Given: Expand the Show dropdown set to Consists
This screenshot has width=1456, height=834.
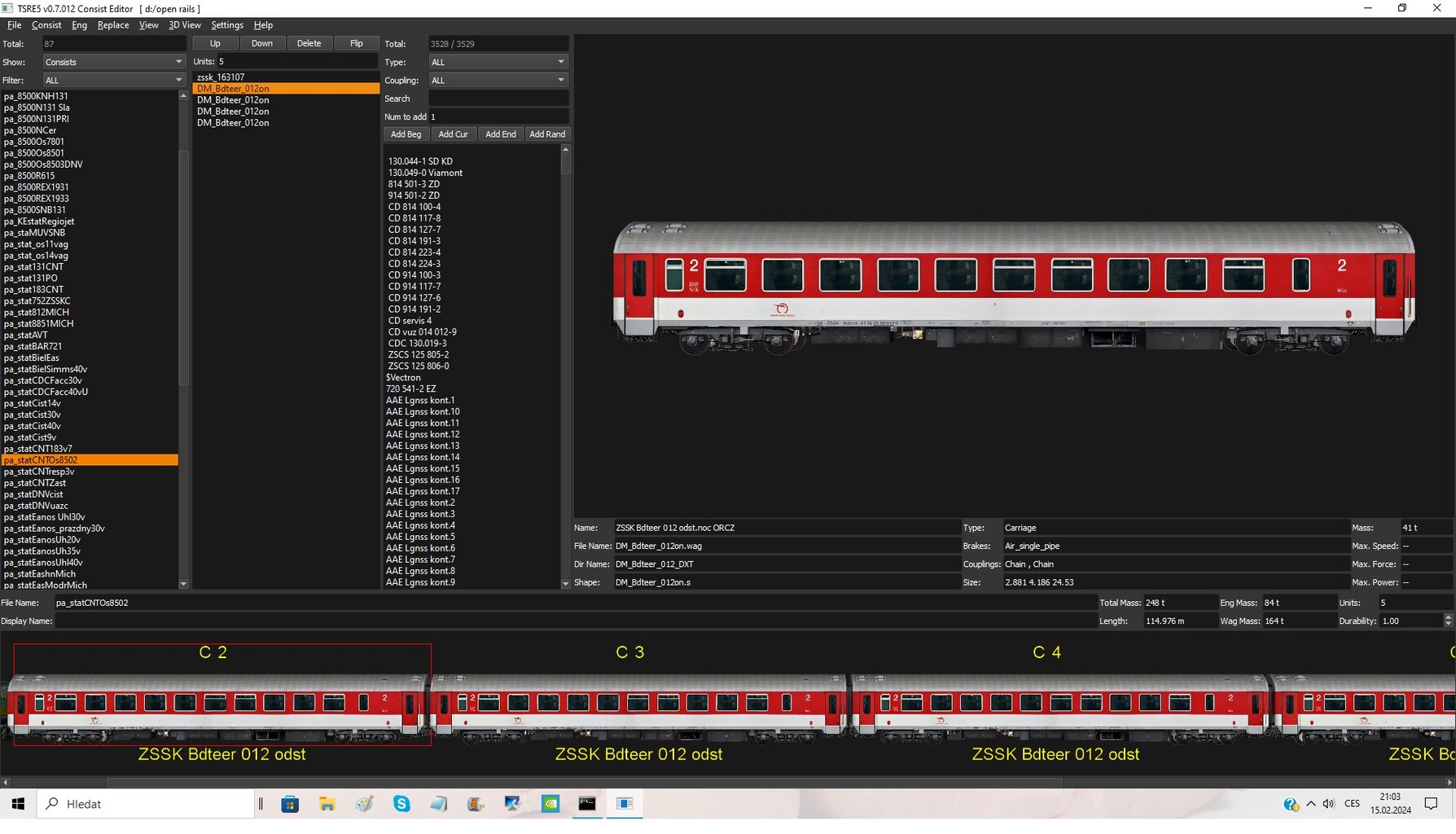Looking at the screenshot, I should click(x=114, y=62).
